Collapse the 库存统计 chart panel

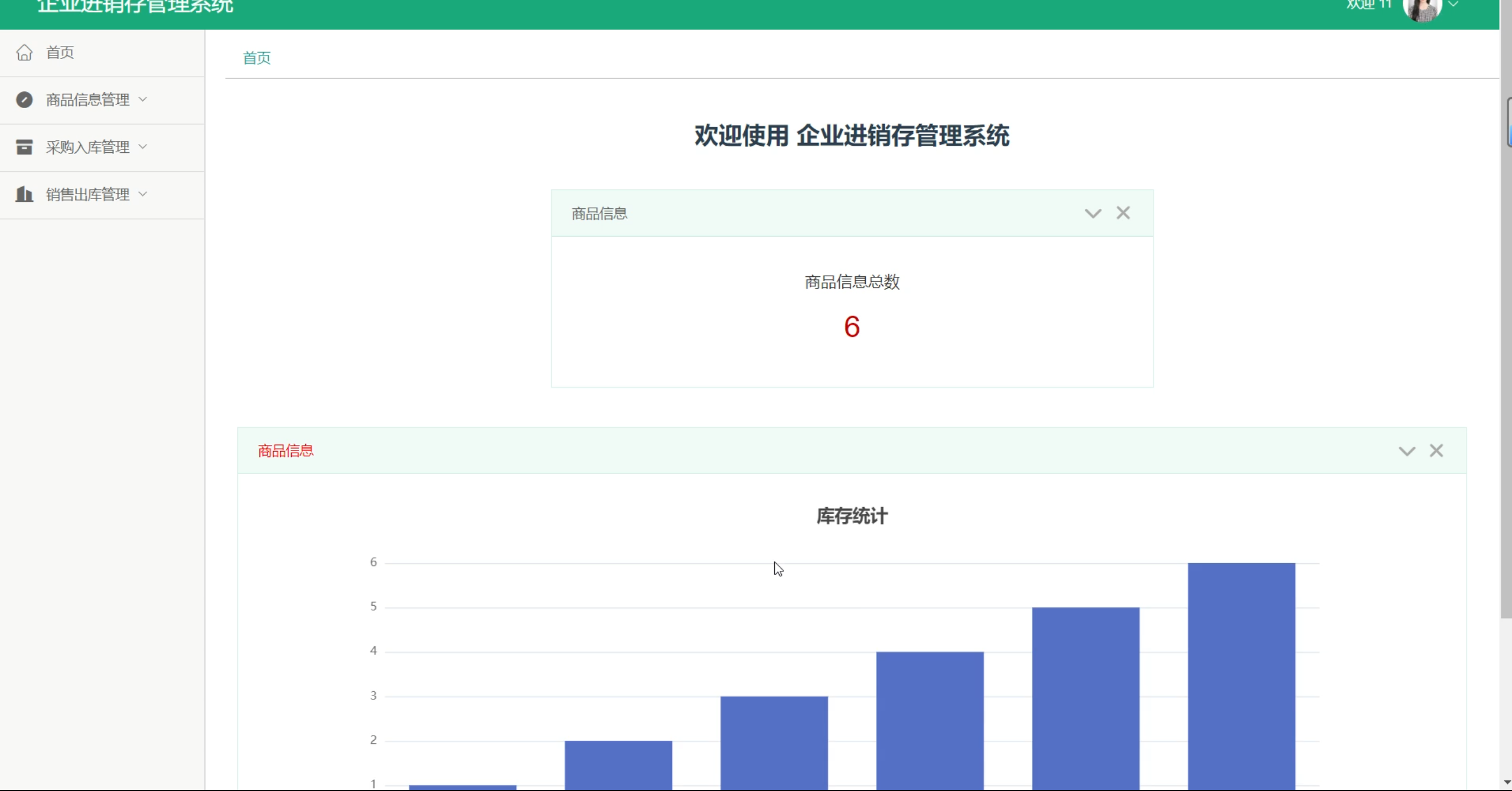pyautogui.click(x=1407, y=452)
